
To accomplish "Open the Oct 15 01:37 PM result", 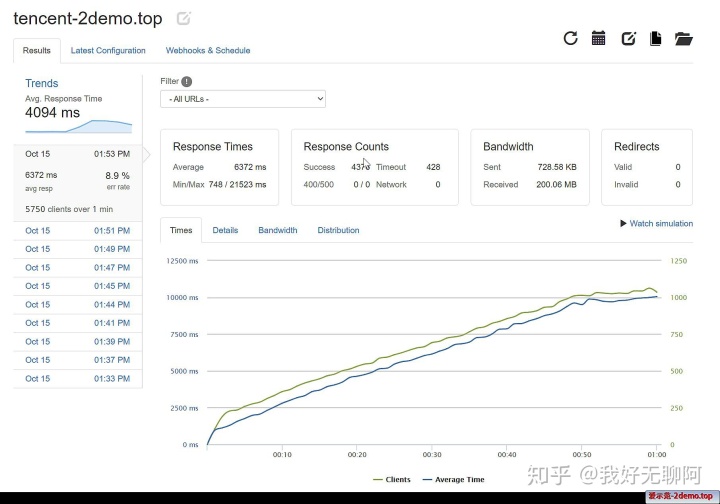I will pos(78,360).
